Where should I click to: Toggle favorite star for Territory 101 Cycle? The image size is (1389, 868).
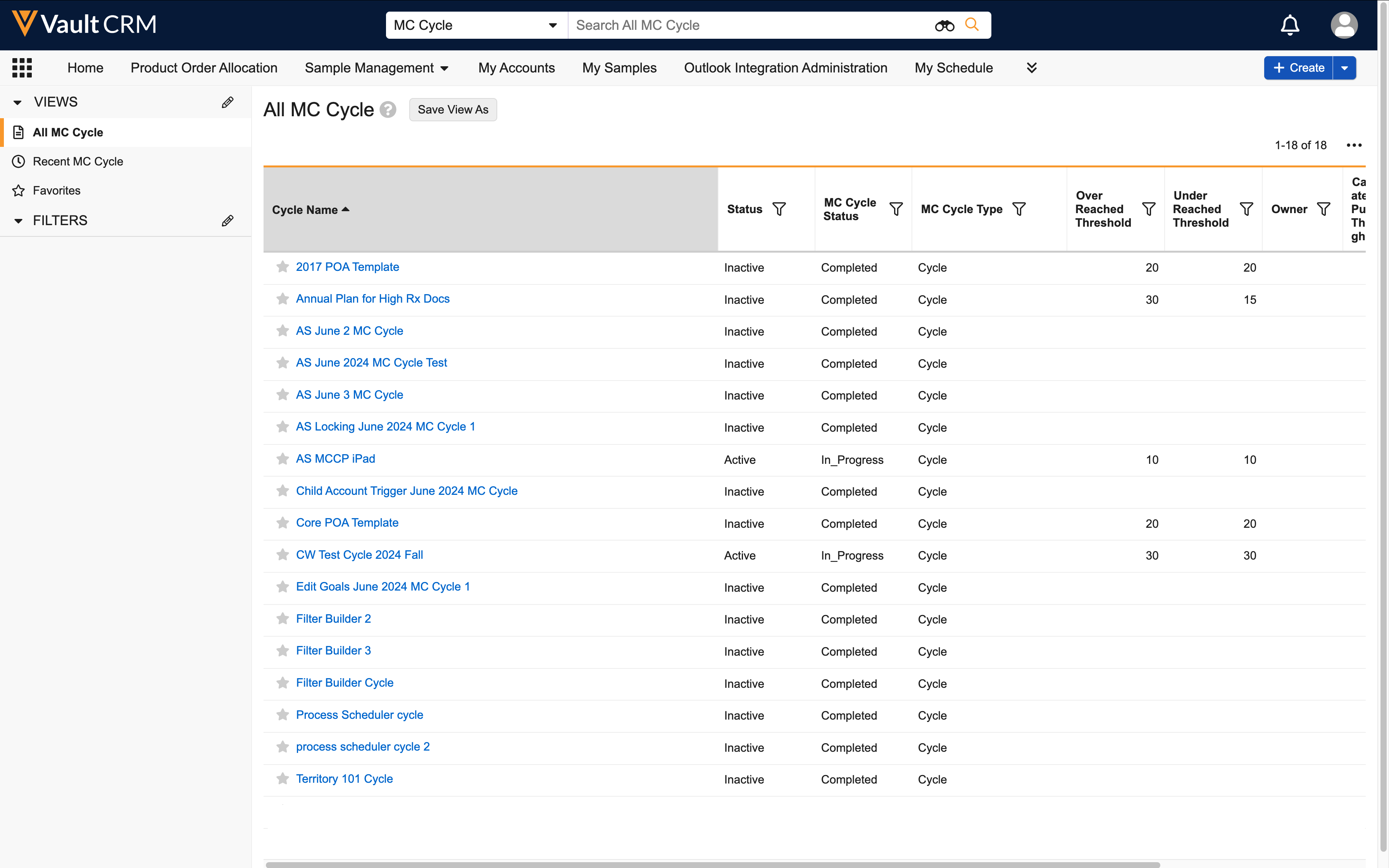point(283,778)
